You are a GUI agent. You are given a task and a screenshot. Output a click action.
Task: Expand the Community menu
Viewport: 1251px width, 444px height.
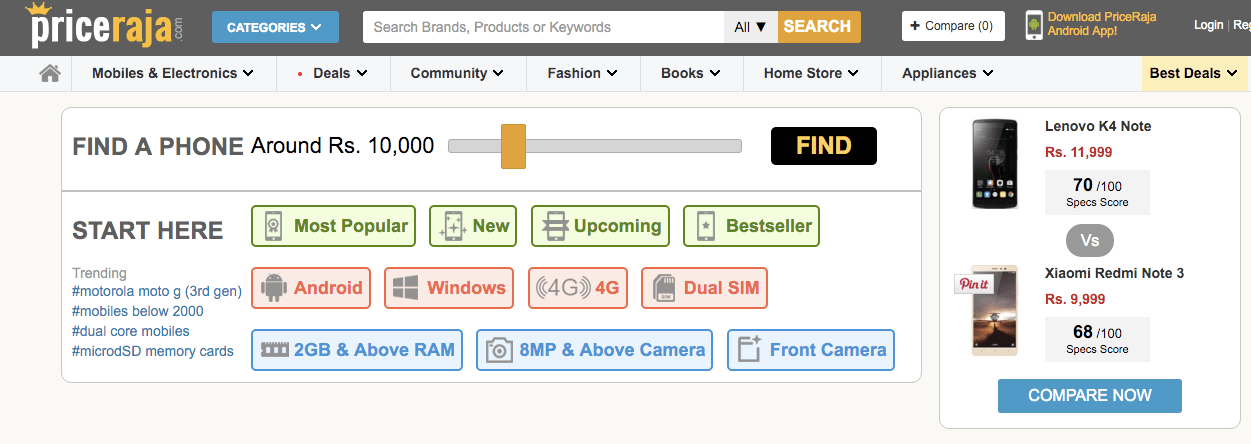[458, 73]
